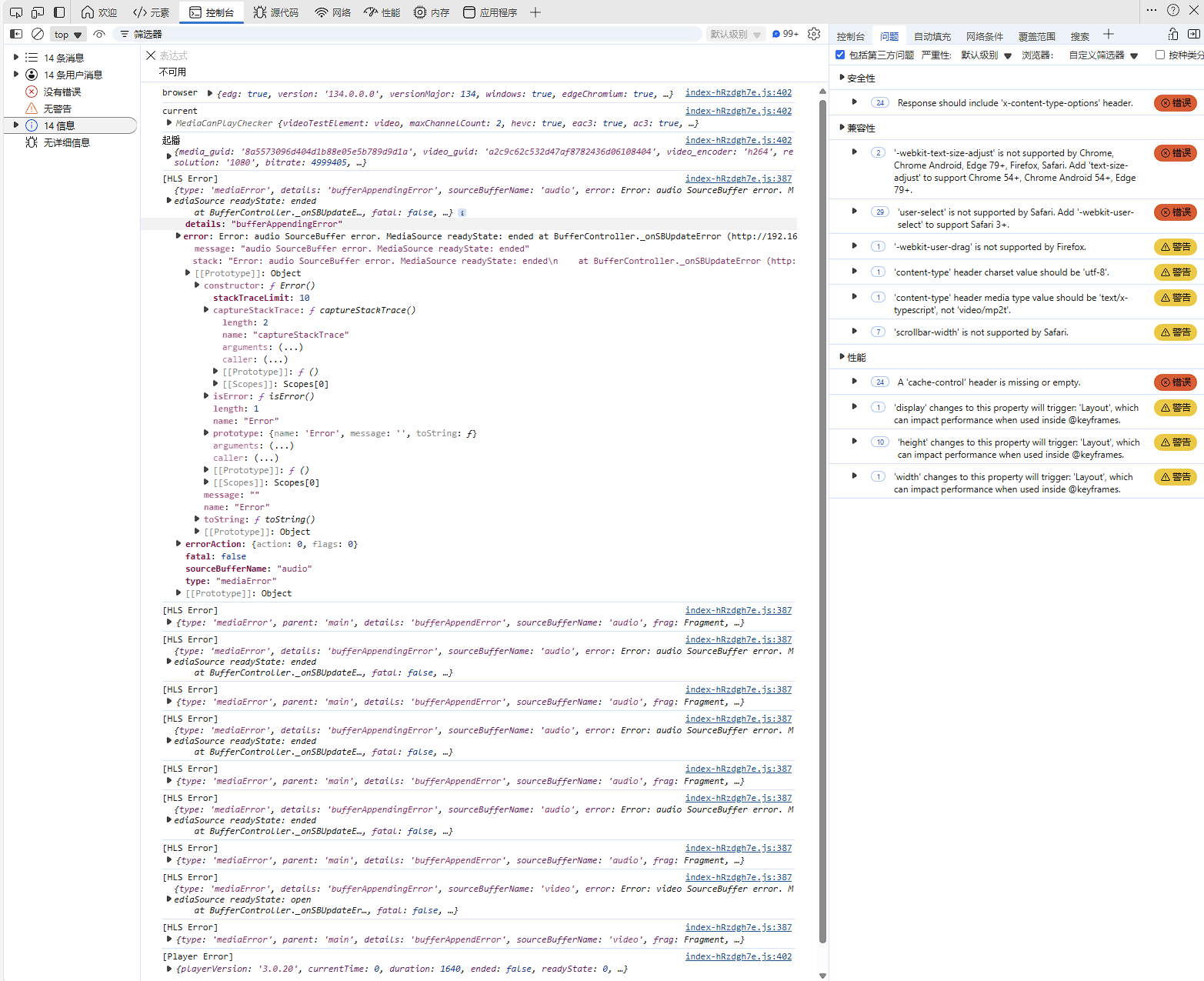1204x981 pixels.
Task: Open index-hRzdgh7e.js:402 link beside browser log
Action: pos(739,92)
